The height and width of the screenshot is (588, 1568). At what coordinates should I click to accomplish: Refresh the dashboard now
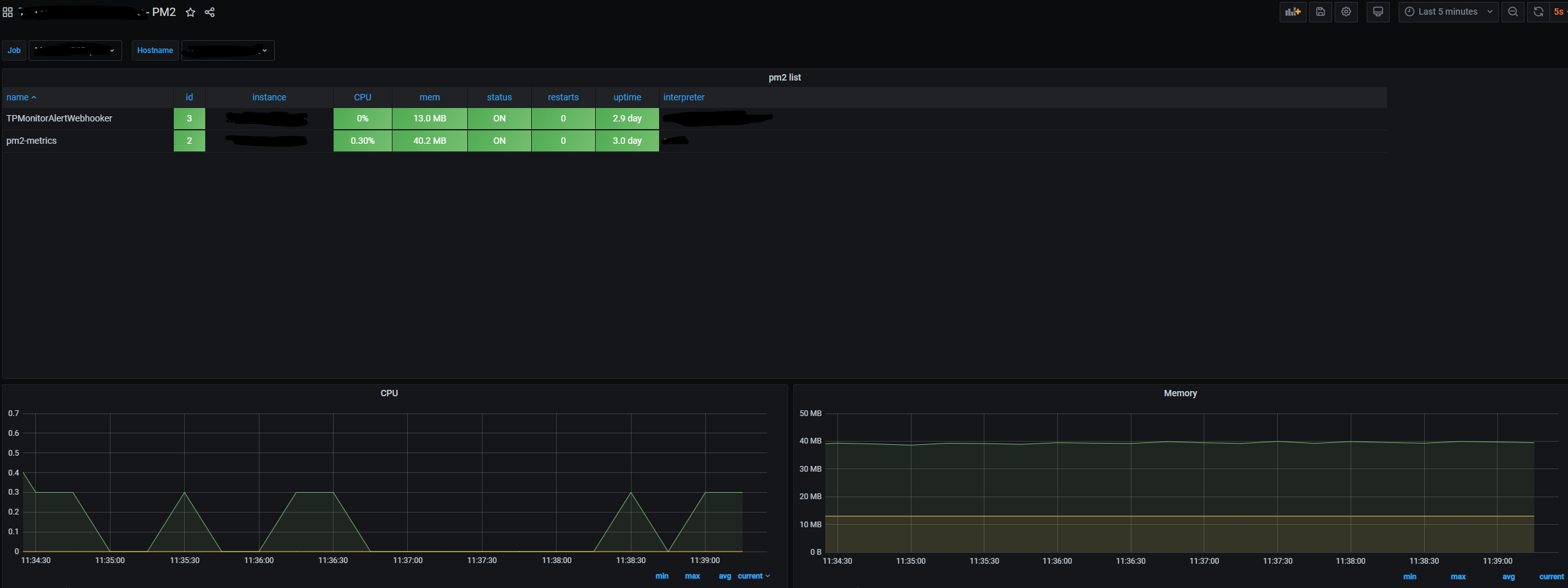1539,12
